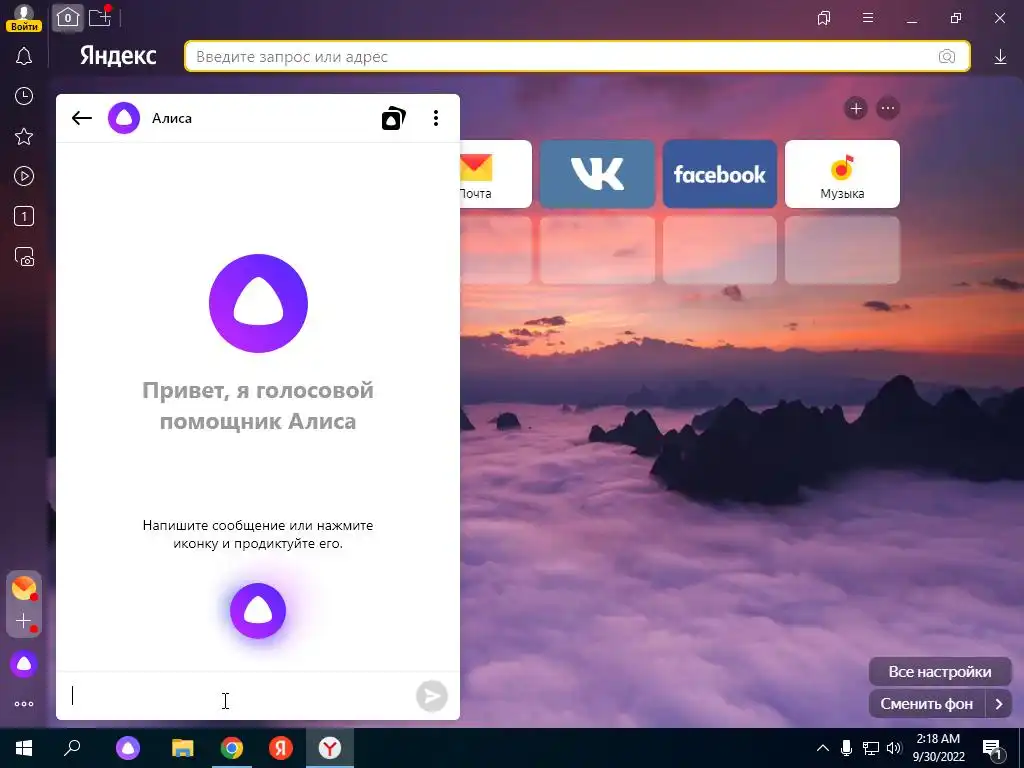
Task: Add a service with sidebar plus icon
Action: click(24, 621)
